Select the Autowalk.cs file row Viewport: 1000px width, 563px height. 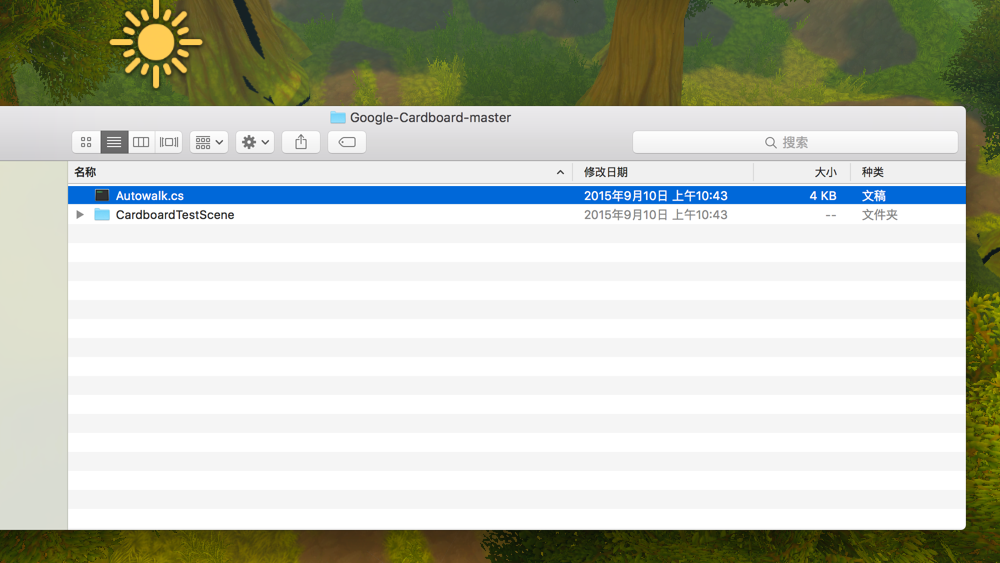coord(517,195)
